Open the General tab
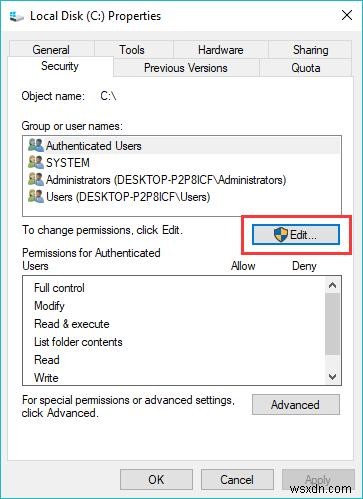The height and width of the screenshot is (499, 363). point(51,50)
